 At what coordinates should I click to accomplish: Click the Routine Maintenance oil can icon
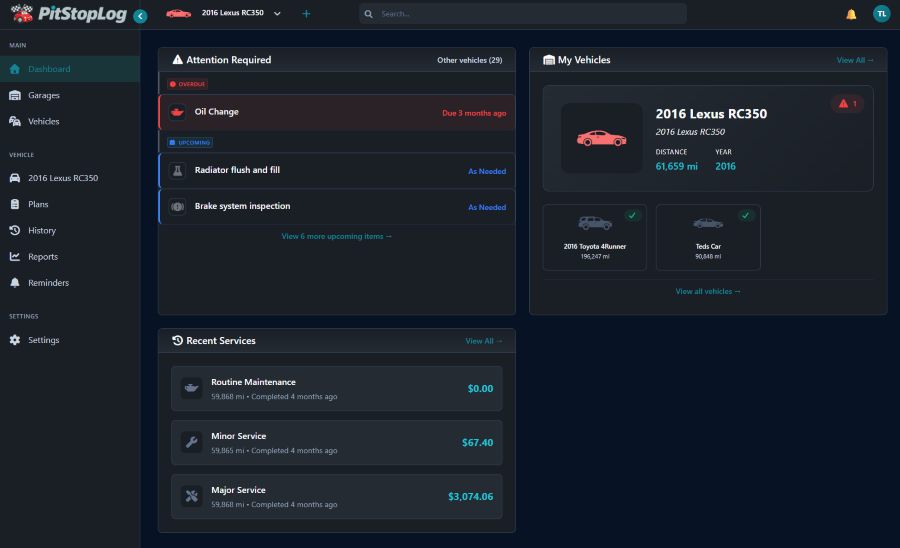point(192,388)
